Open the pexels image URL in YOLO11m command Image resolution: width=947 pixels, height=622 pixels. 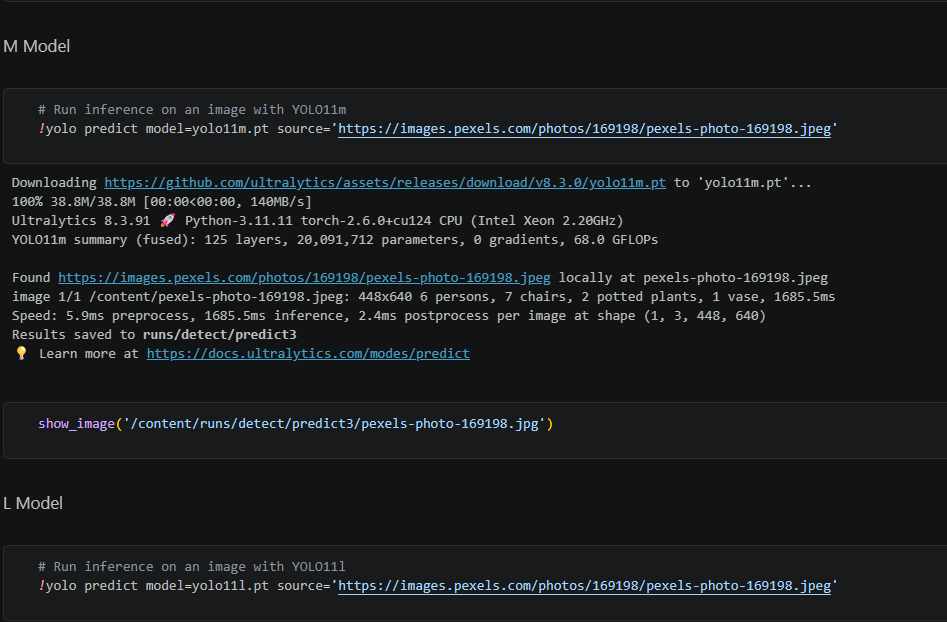tap(584, 129)
